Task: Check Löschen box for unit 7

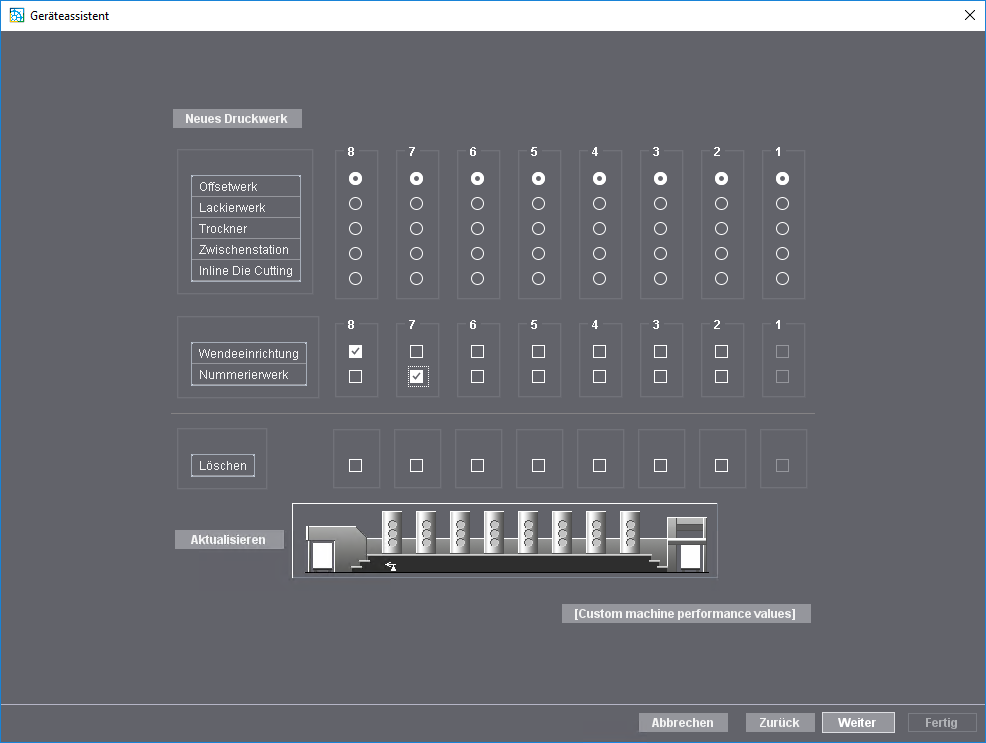Action: point(416,466)
